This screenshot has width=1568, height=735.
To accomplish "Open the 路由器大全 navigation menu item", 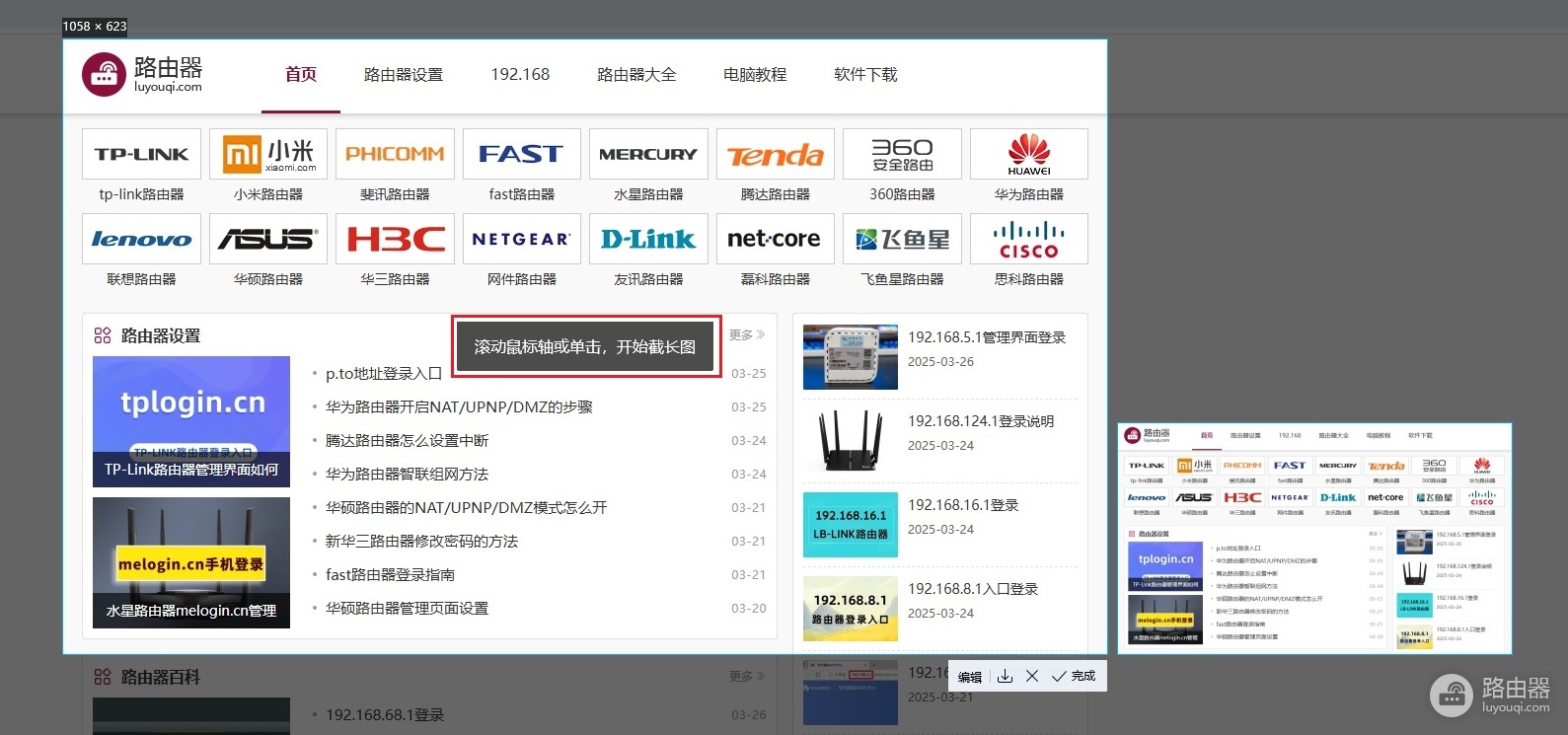I will tap(636, 74).
